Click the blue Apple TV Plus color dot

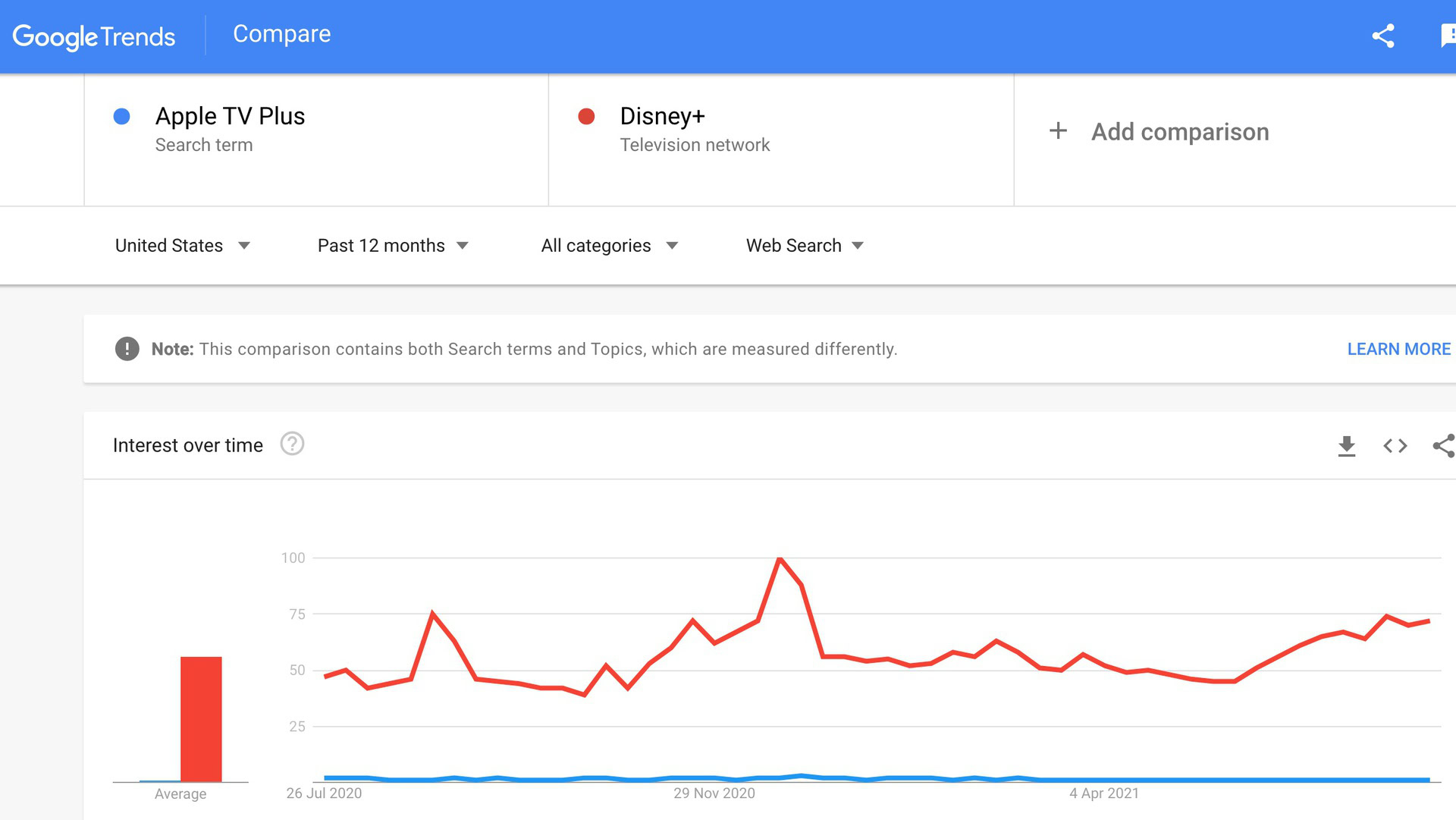coord(121,116)
